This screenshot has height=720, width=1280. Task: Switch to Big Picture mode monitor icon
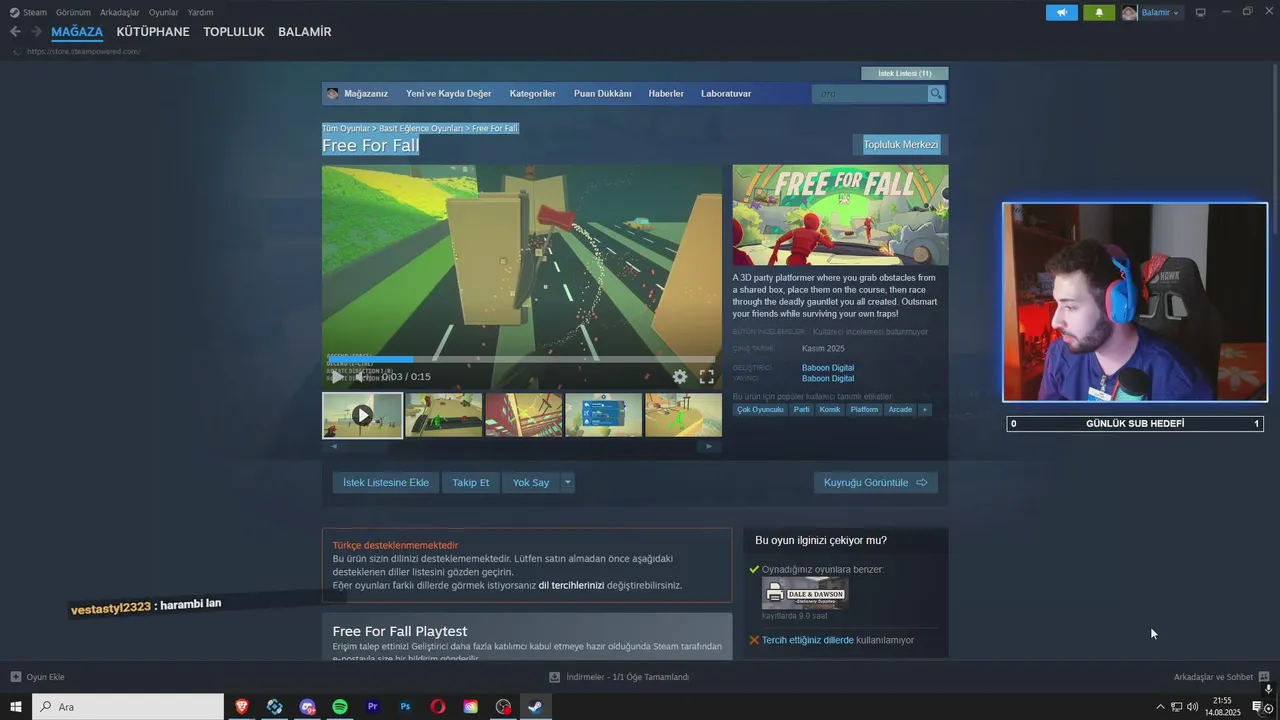1201,12
